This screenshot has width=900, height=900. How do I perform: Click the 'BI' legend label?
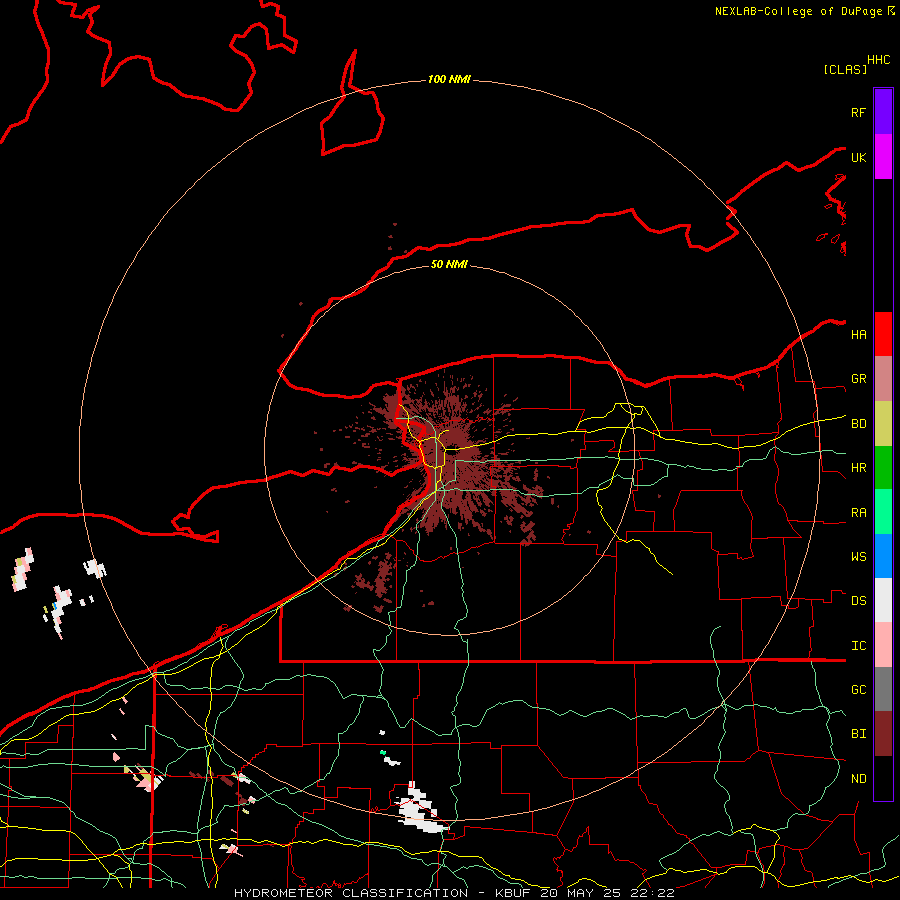coord(858,734)
